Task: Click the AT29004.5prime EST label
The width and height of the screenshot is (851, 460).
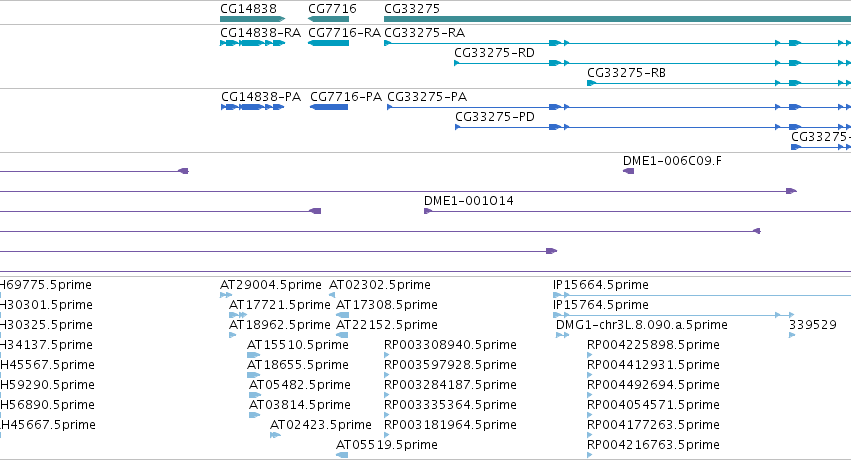Action: click(270, 285)
